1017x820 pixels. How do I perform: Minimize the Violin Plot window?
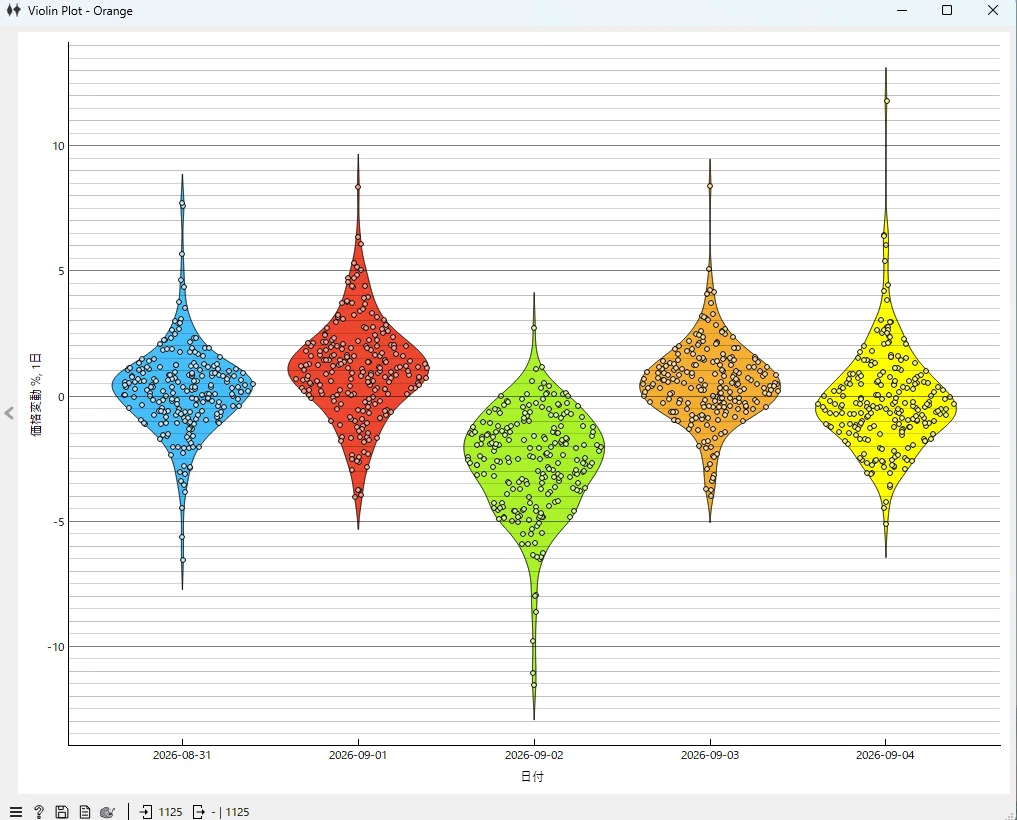902,10
